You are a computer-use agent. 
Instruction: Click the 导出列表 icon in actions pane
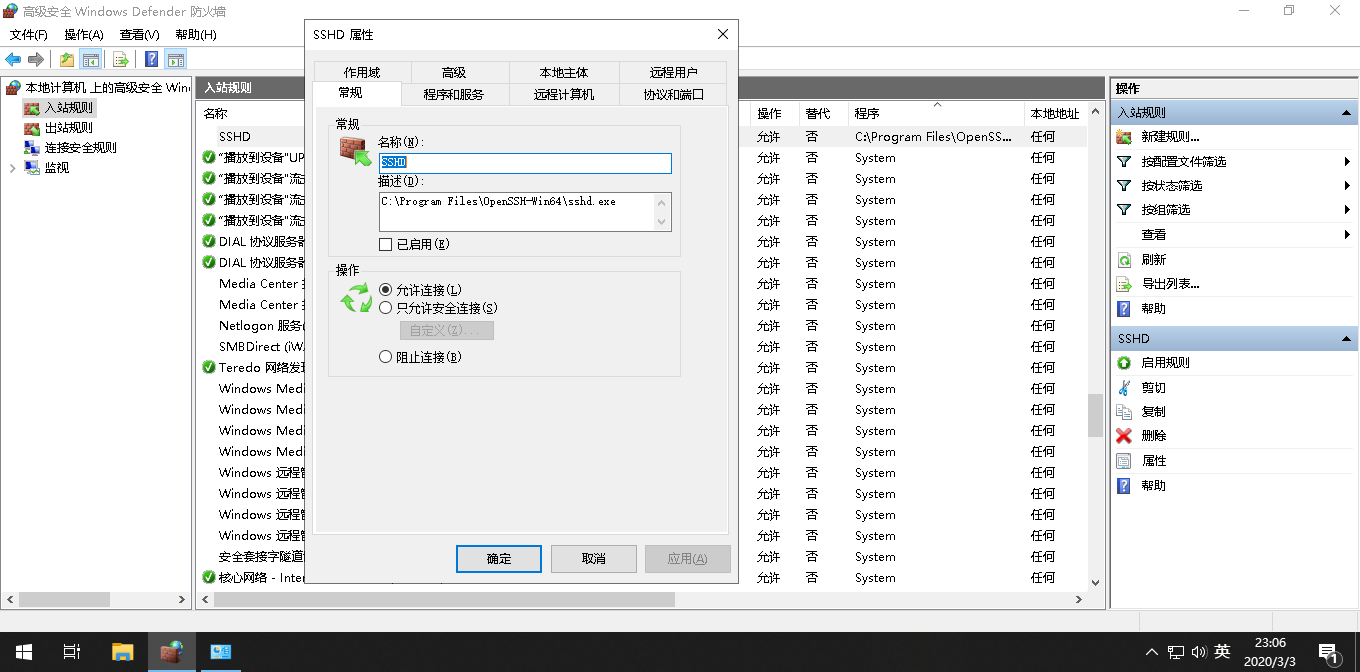click(1124, 284)
